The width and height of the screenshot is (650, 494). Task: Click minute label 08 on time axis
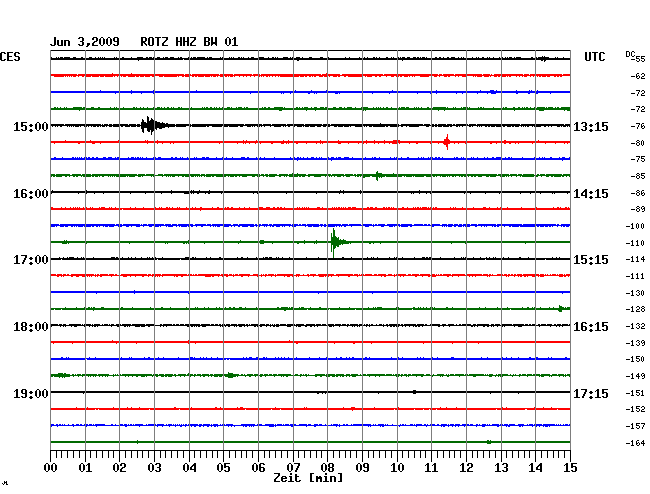pos(327,468)
